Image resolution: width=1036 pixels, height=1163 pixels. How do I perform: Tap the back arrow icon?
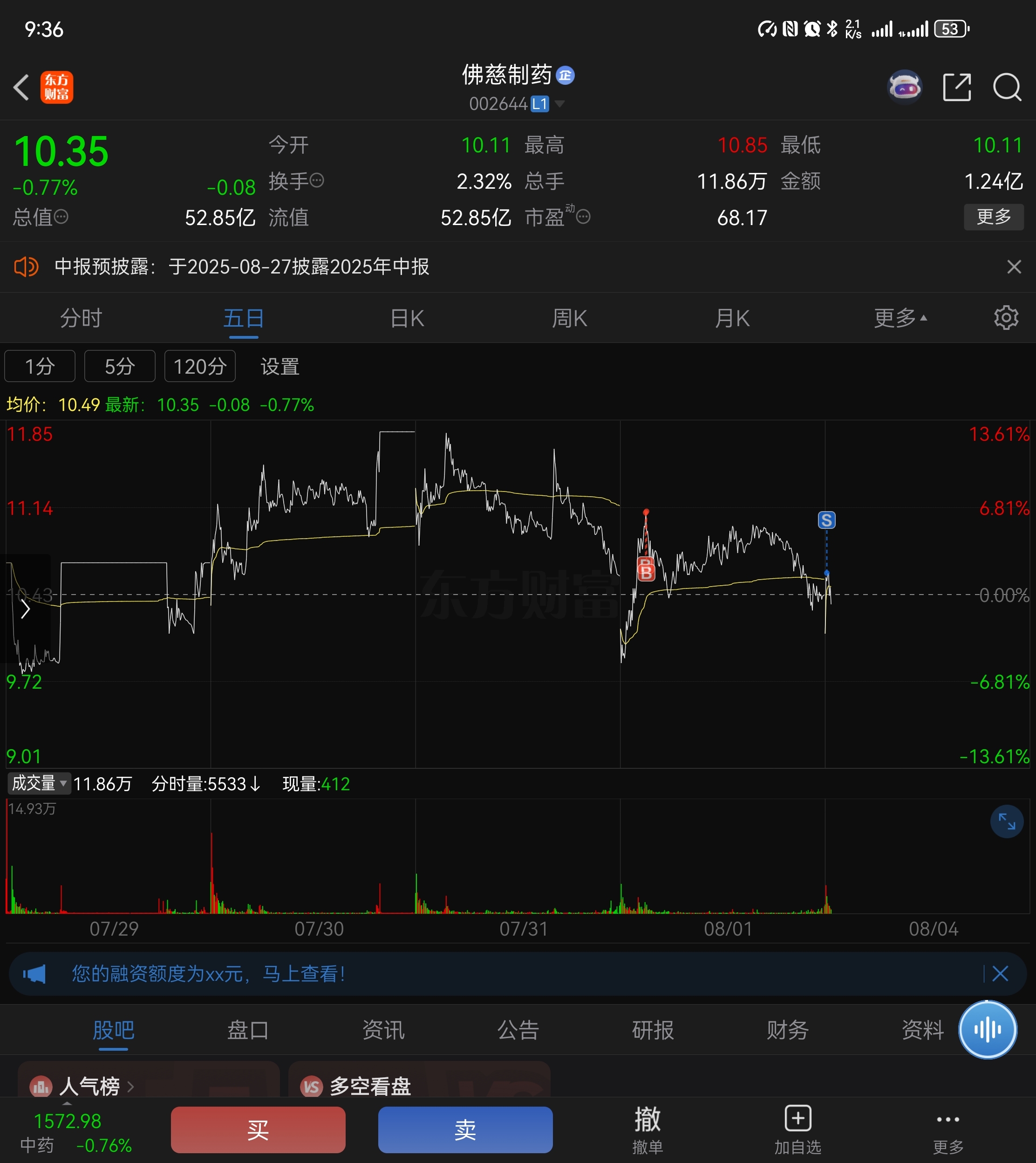21,87
